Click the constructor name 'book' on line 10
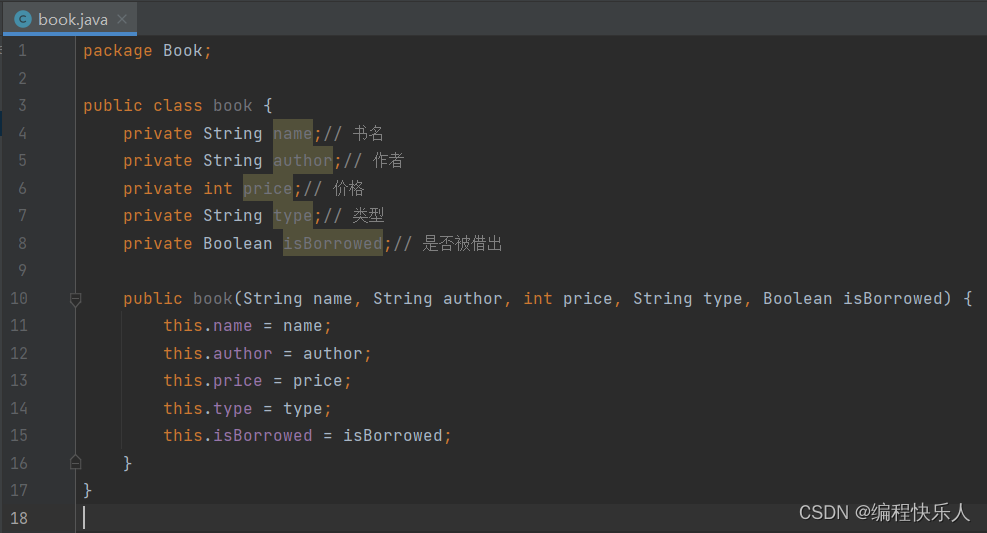This screenshot has width=987, height=533. click(213, 298)
